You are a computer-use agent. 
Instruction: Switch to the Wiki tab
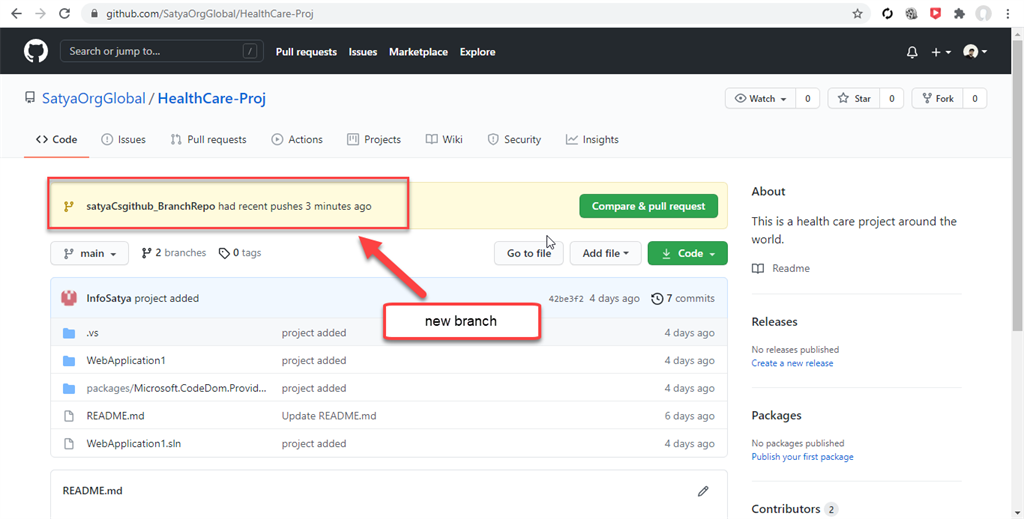(x=444, y=139)
